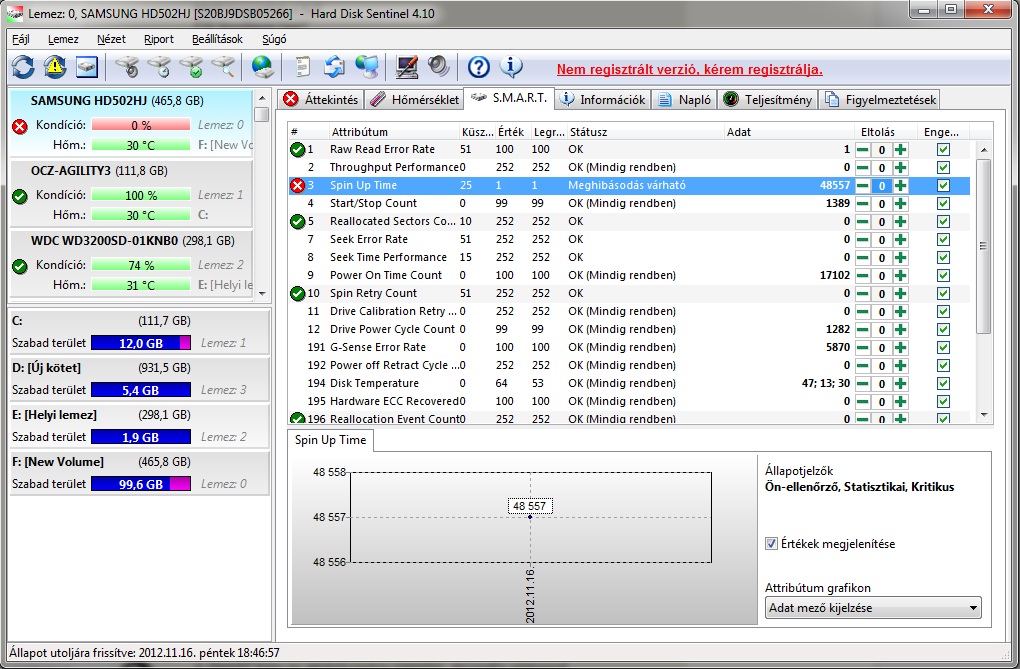This screenshot has height=669, width=1020.
Task: Click the globe with disk toolbar icon
Action: (x=263, y=67)
